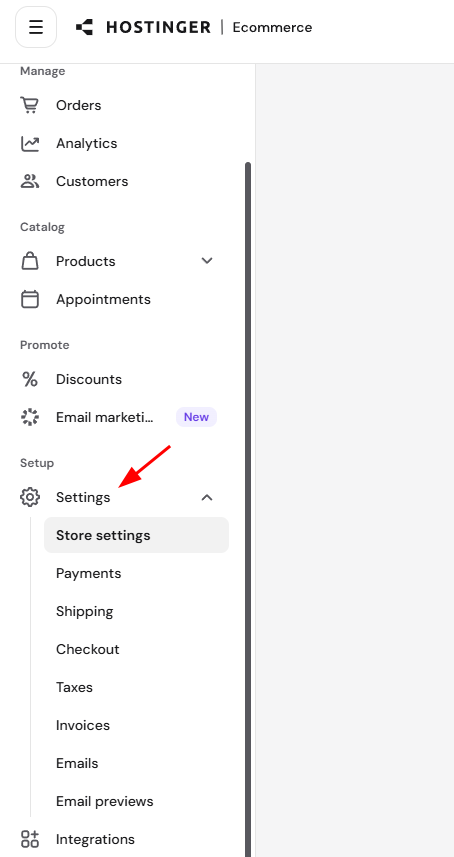Open Orders via the cart icon
454x857 pixels.
click(30, 105)
